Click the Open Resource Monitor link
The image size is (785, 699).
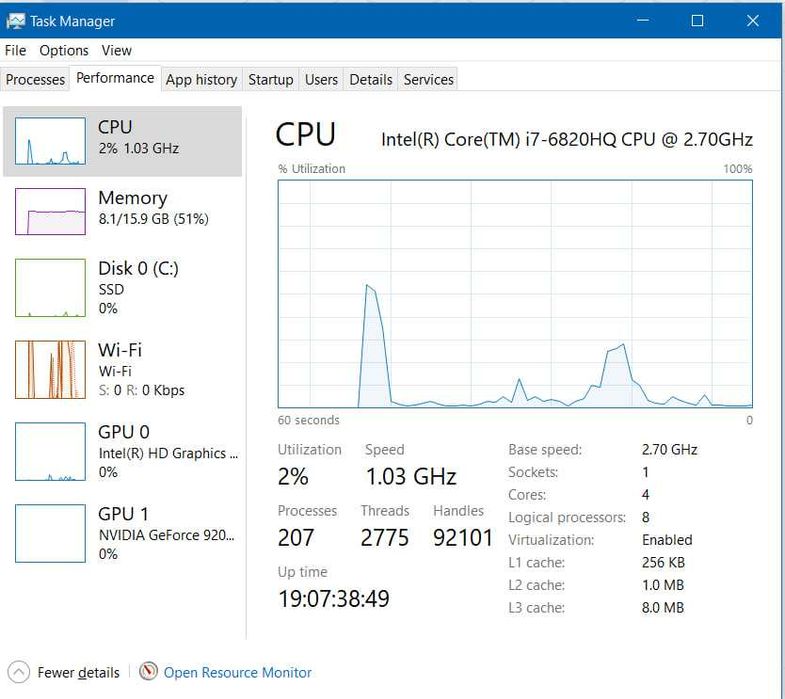[x=237, y=673]
